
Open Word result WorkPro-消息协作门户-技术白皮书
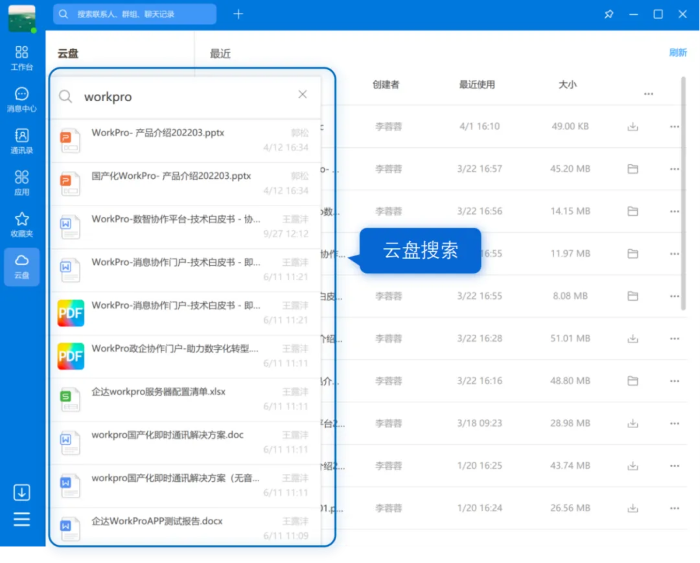186,270
